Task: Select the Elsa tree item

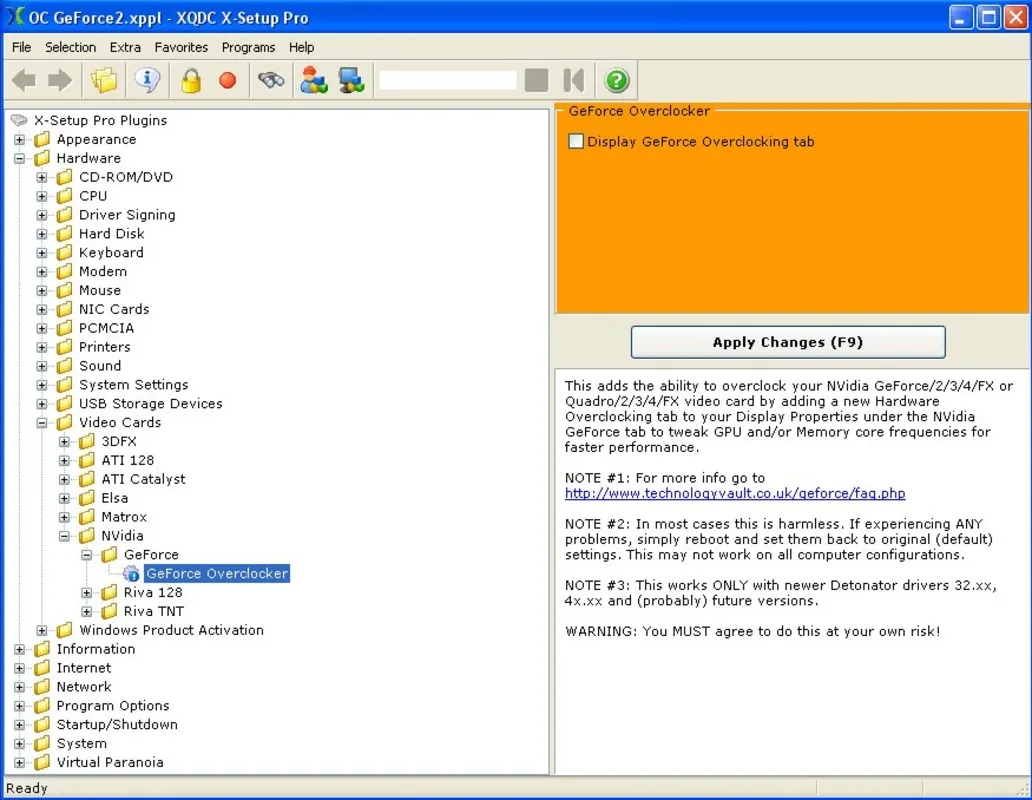Action: tap(115, 498)
